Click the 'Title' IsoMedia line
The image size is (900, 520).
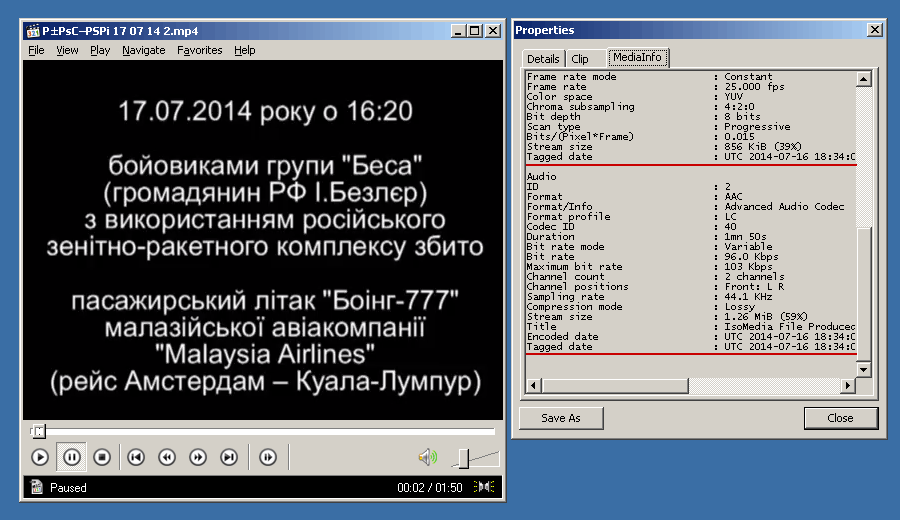coord(691,327)
